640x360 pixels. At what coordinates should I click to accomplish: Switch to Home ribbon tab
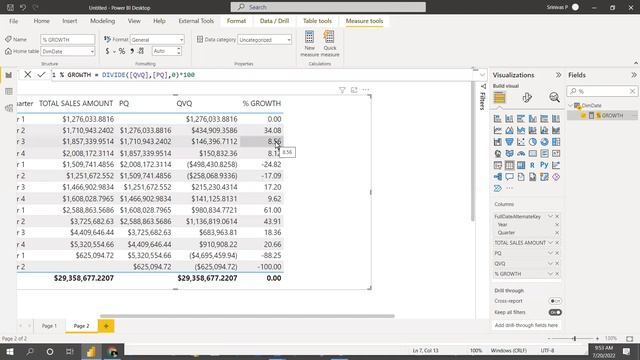[x=42, y=21]
